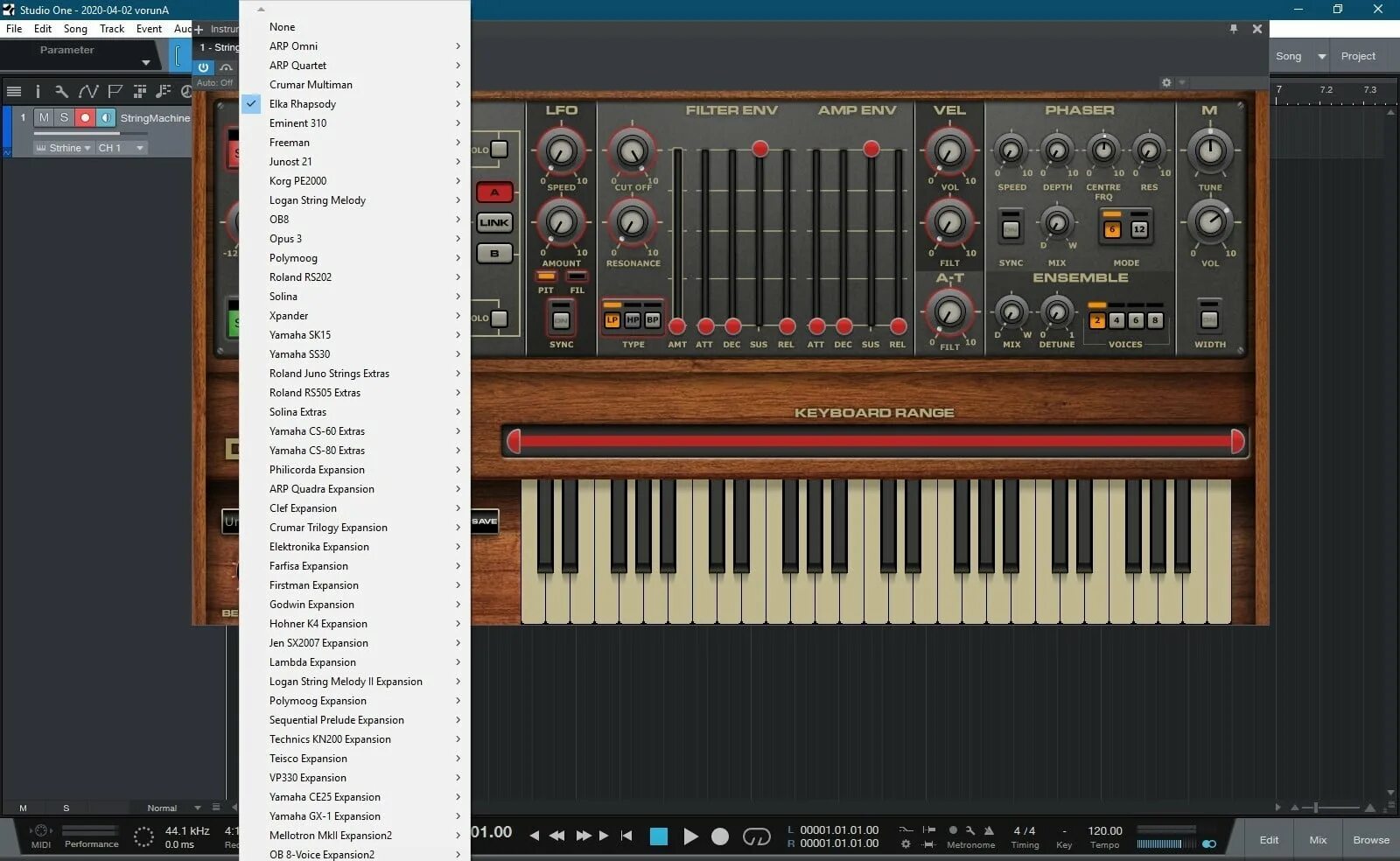The height and width of the screenshot is (861, 1400).
Task: Toggle the LFO SYNC switch
Action: pos(561,319)
